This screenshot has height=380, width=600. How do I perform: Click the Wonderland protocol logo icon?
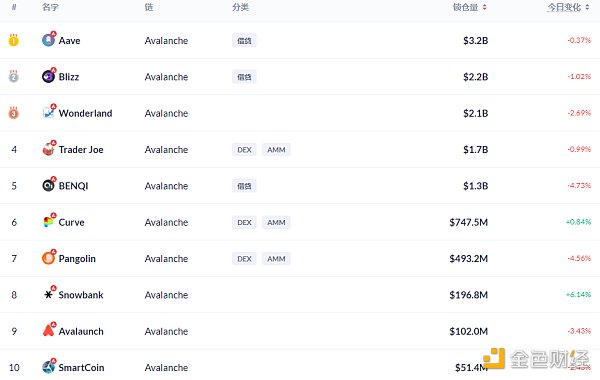click(x=48, y=113)
